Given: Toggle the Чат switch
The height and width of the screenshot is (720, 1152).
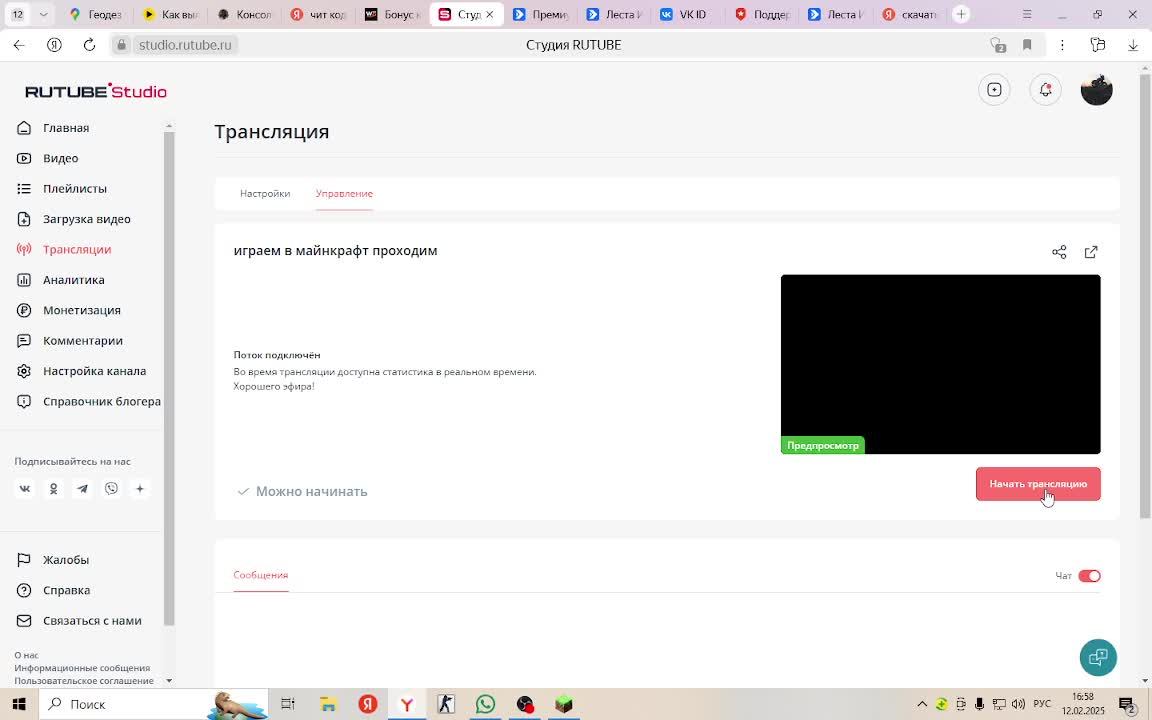Looking at the screenshot, I should point(1089,576).
